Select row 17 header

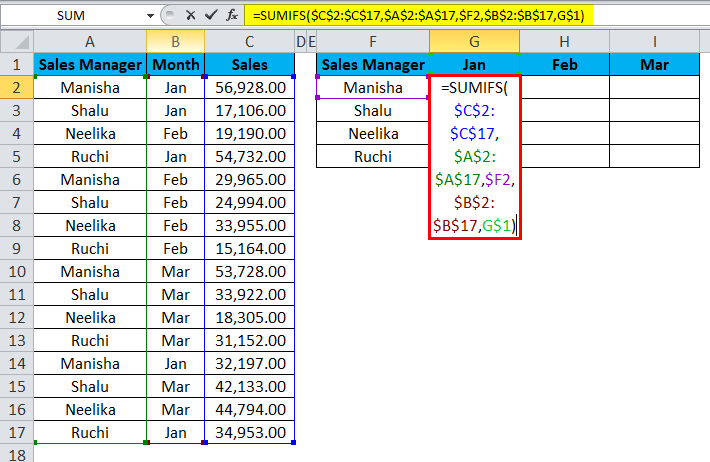(x=17, y=432)
